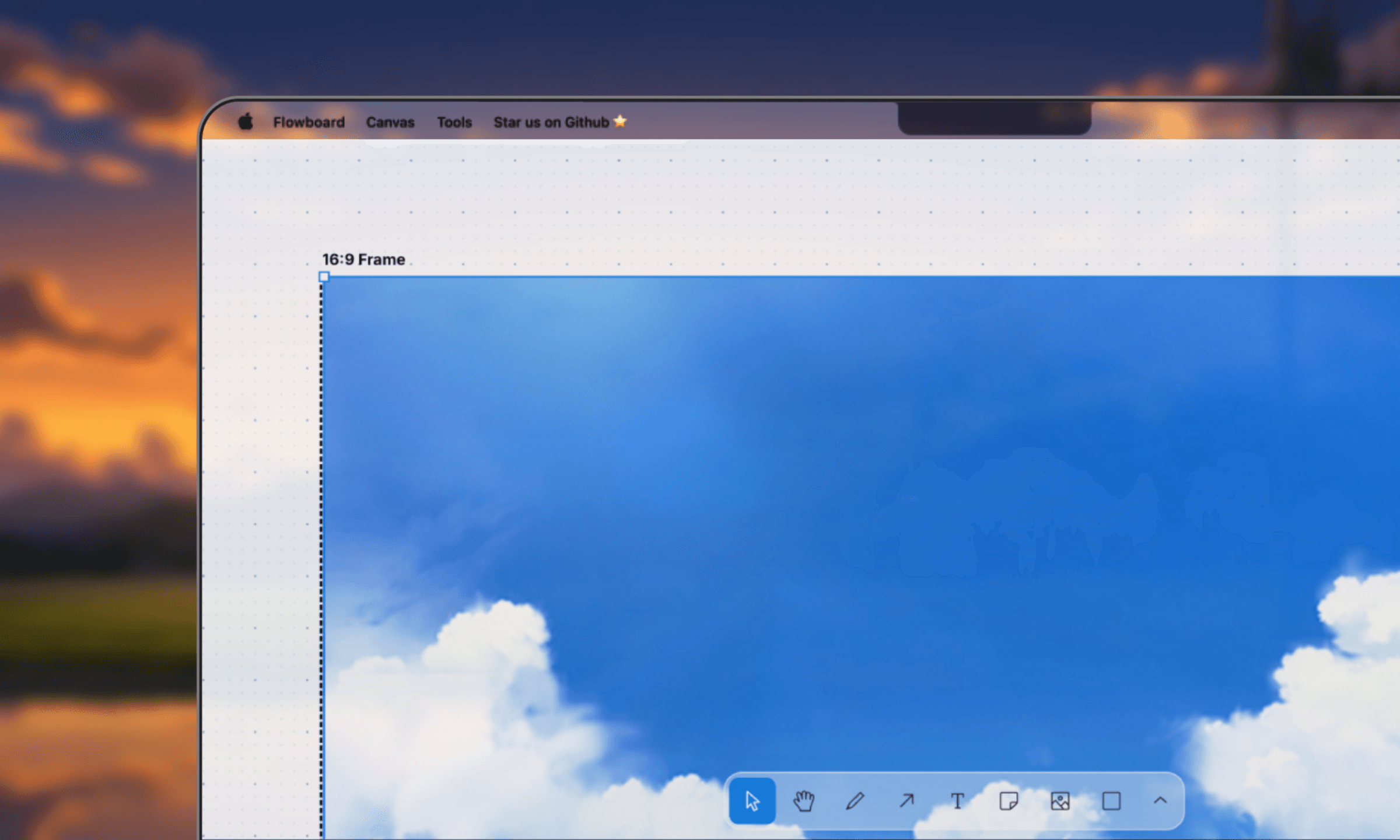Select the Arrow tool
Screen dimensions: 1400x840
(906, 801)
